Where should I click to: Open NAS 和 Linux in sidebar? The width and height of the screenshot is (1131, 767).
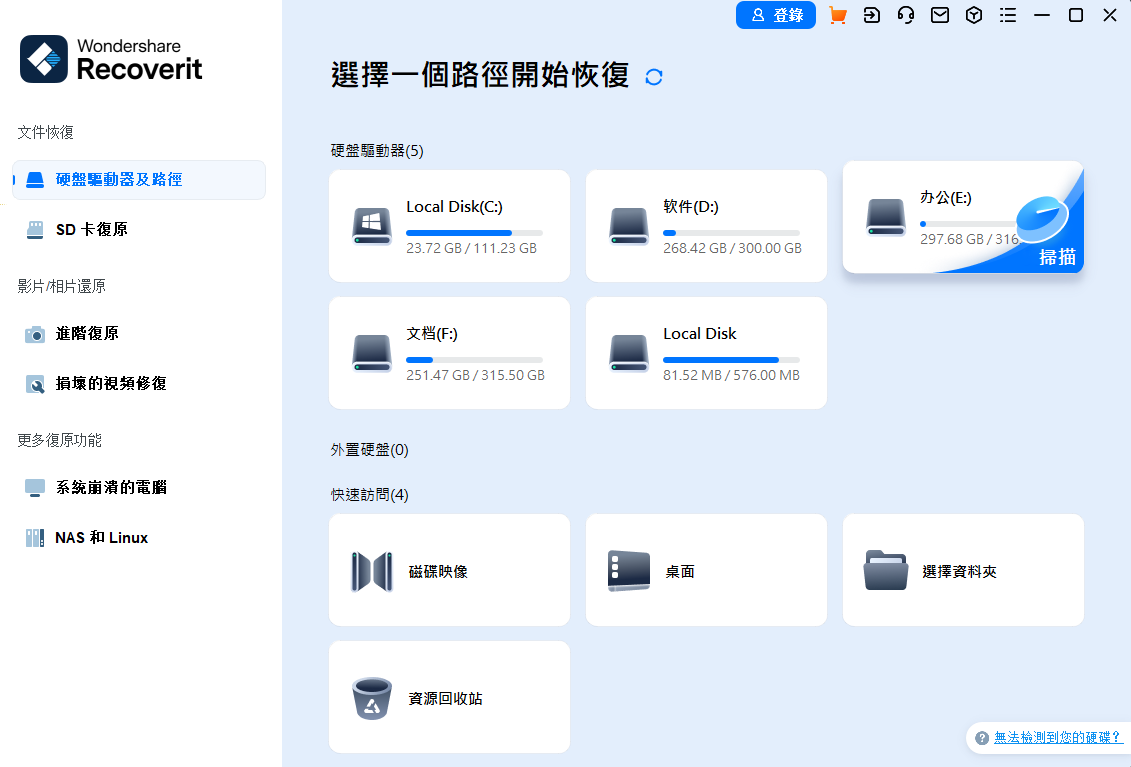point(139,538)
